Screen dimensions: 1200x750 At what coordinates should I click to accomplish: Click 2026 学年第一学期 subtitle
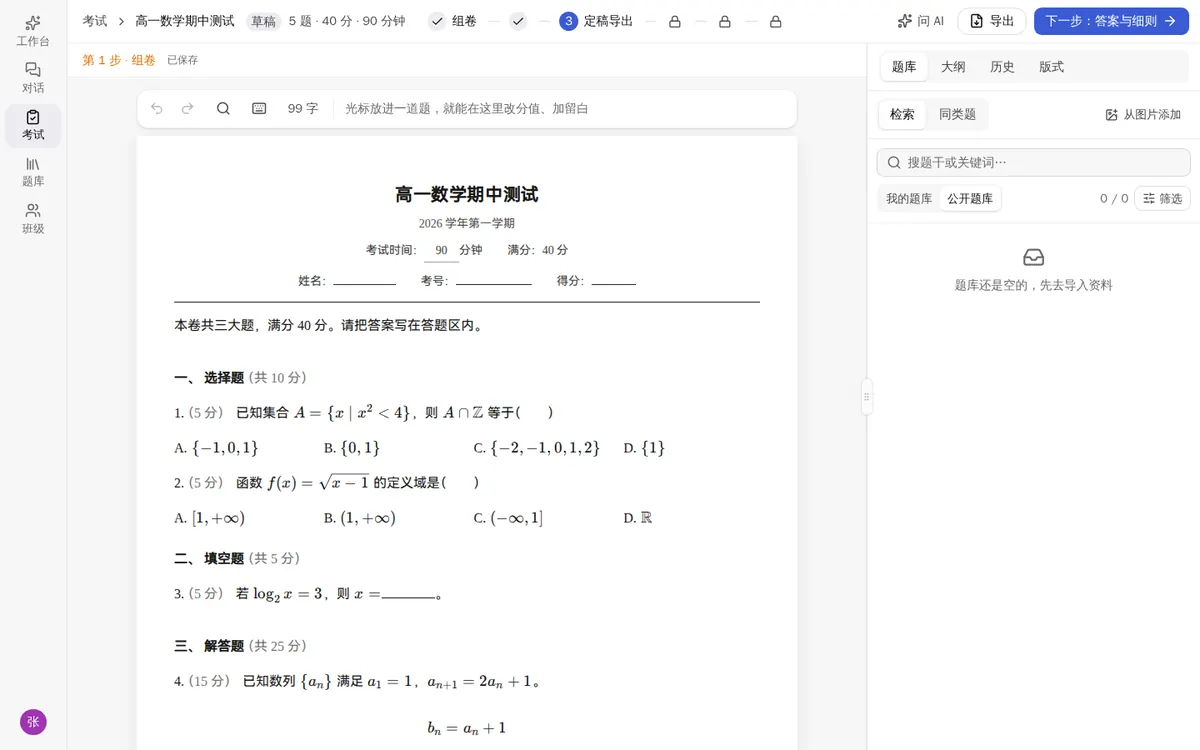pos(467,223)
